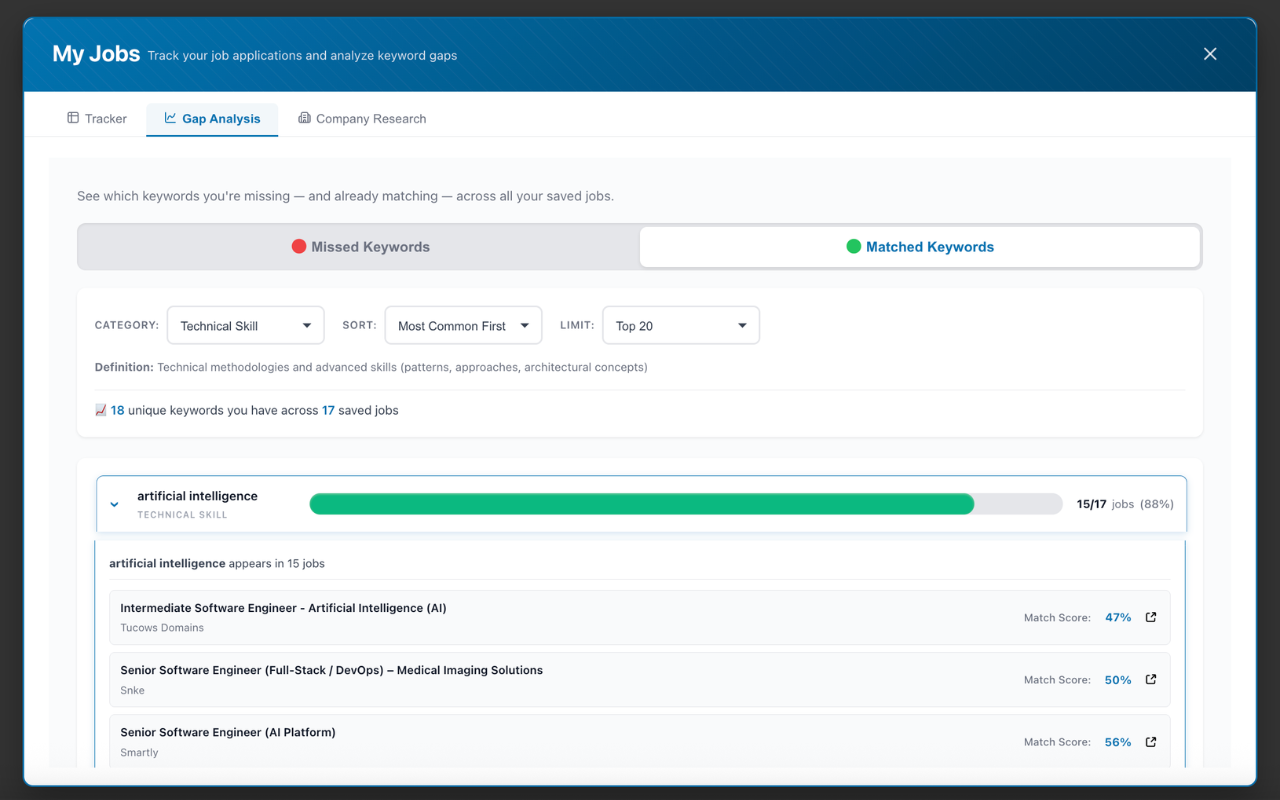Click the 18 unique keywords count
1280x800 pixels.
(x=117, y=410)
